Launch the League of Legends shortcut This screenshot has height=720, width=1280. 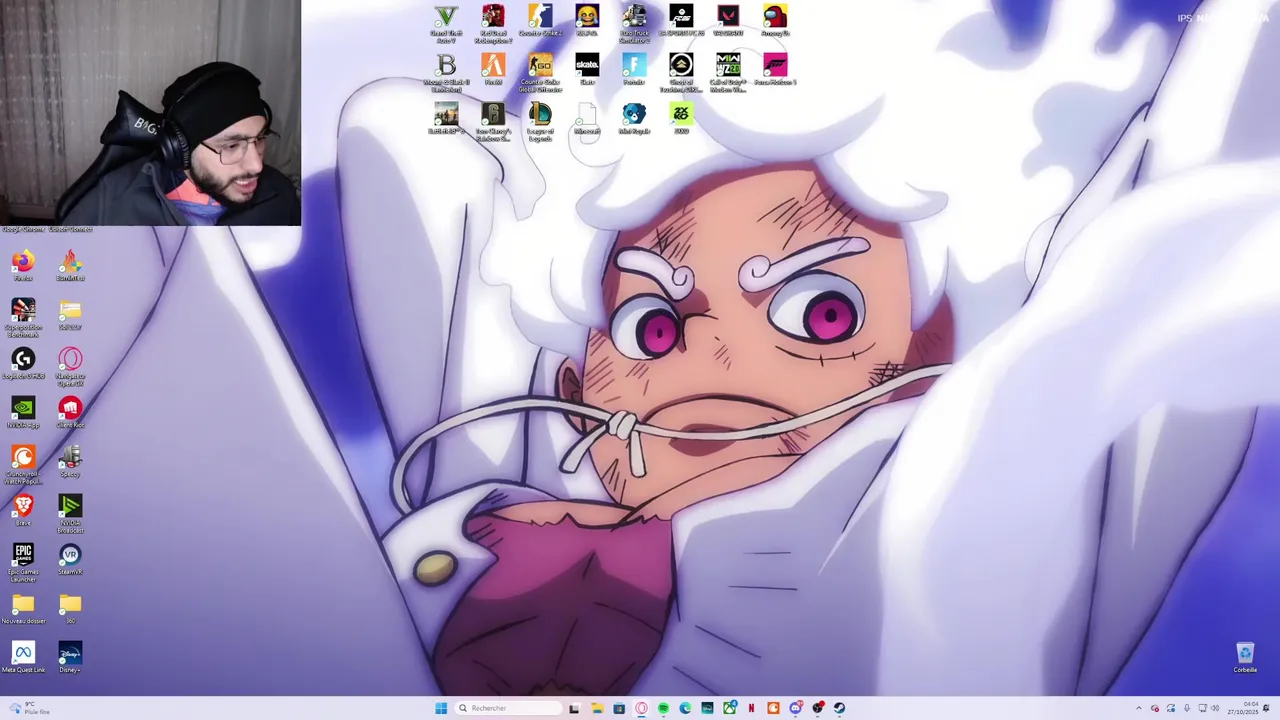pyautogui.click(x=540, y=122)
